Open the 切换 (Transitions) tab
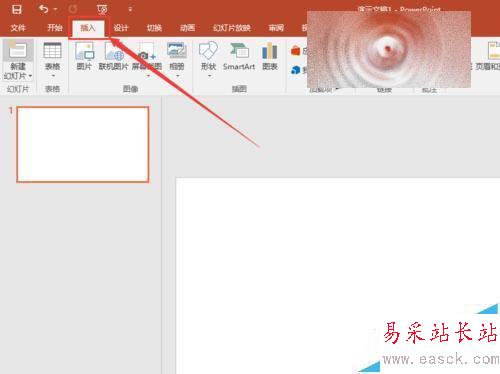 pos(154,28)
